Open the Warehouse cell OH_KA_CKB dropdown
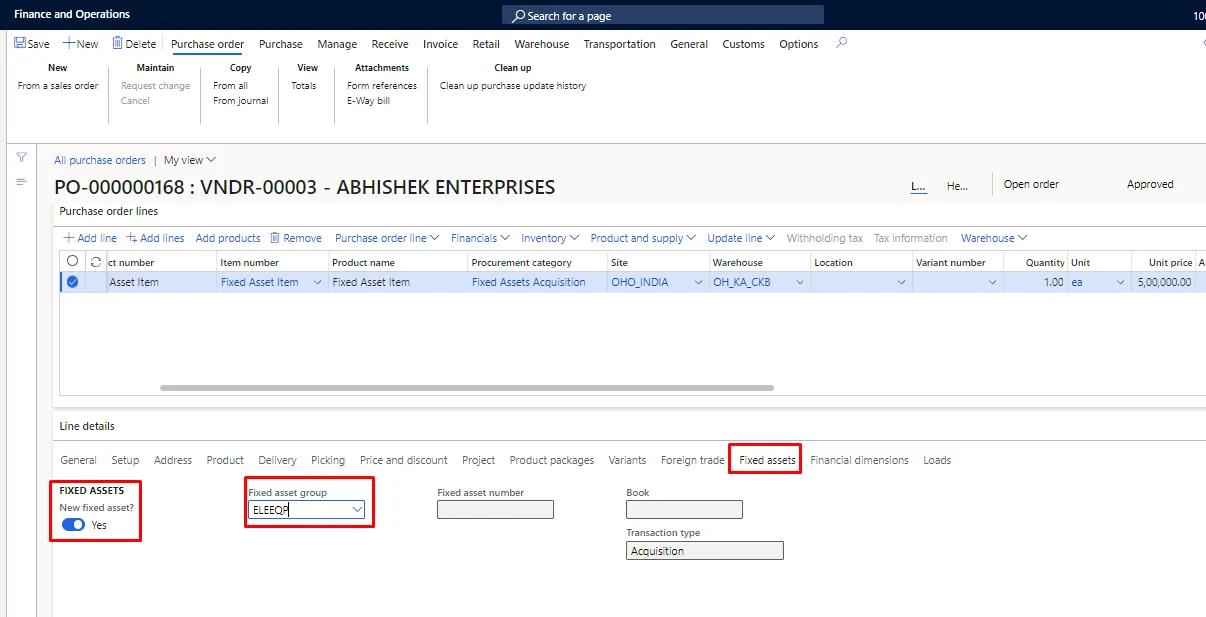Screen dimensions: 1206x617 (x=800, y=283)
